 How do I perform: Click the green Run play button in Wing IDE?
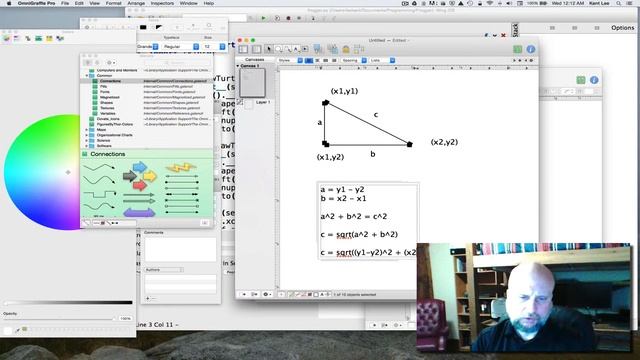coord(263,18)
